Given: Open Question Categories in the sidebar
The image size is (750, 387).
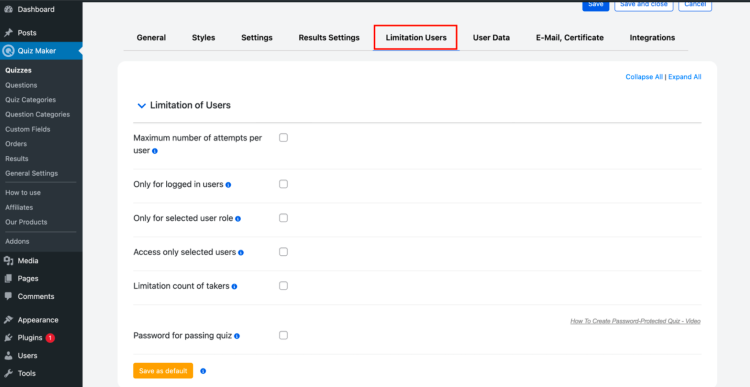Looking at the screenshot, I should (37, 114).
